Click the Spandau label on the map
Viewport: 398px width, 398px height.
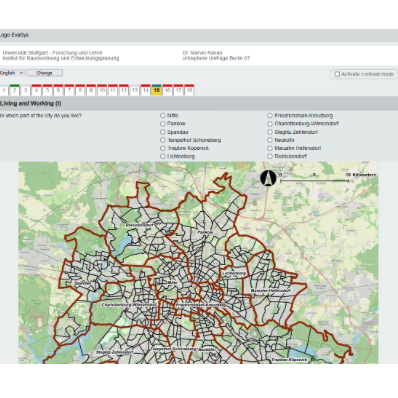(x=83, y=283)
